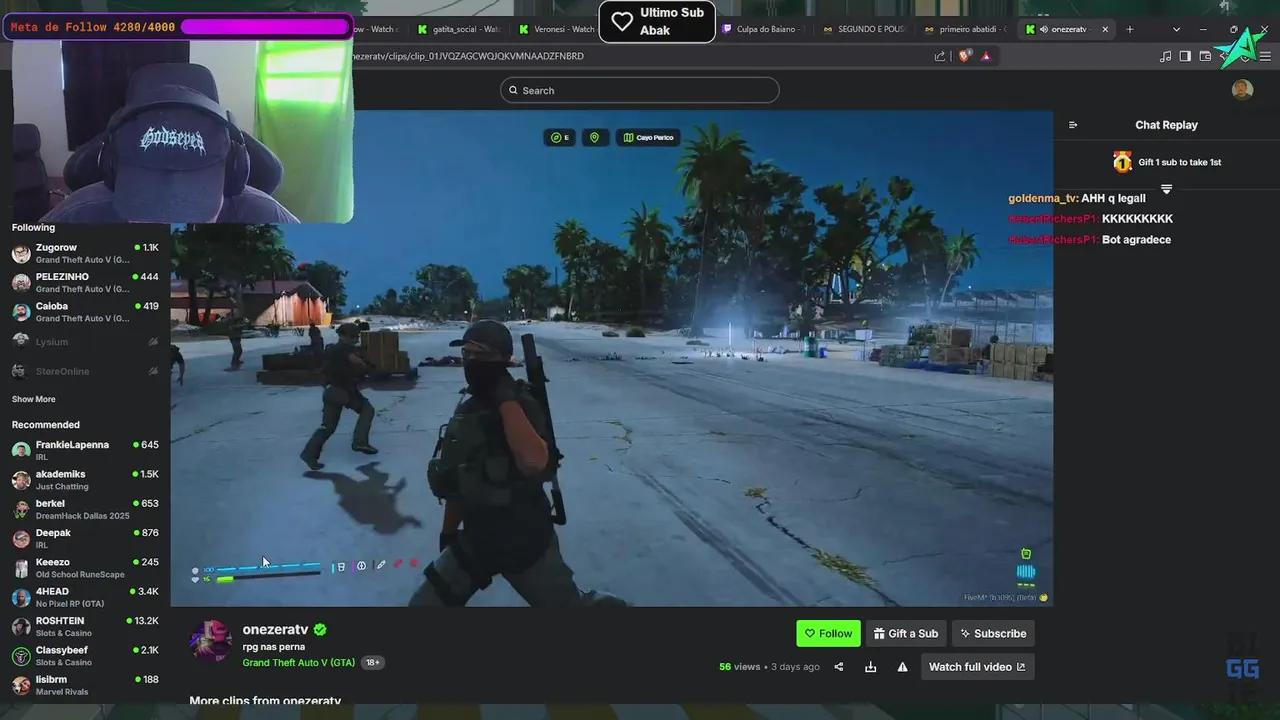This screenshot has width=1280, height=720.
Task: Click Watch full video button
Action: (x=977, y=667)
